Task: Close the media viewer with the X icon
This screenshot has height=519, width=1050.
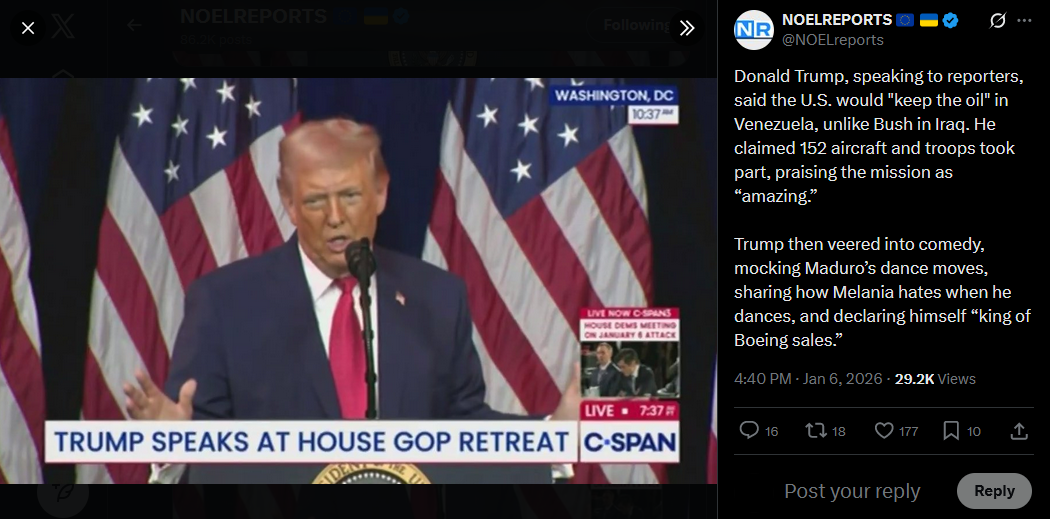Action: click(x=28, y=28)
